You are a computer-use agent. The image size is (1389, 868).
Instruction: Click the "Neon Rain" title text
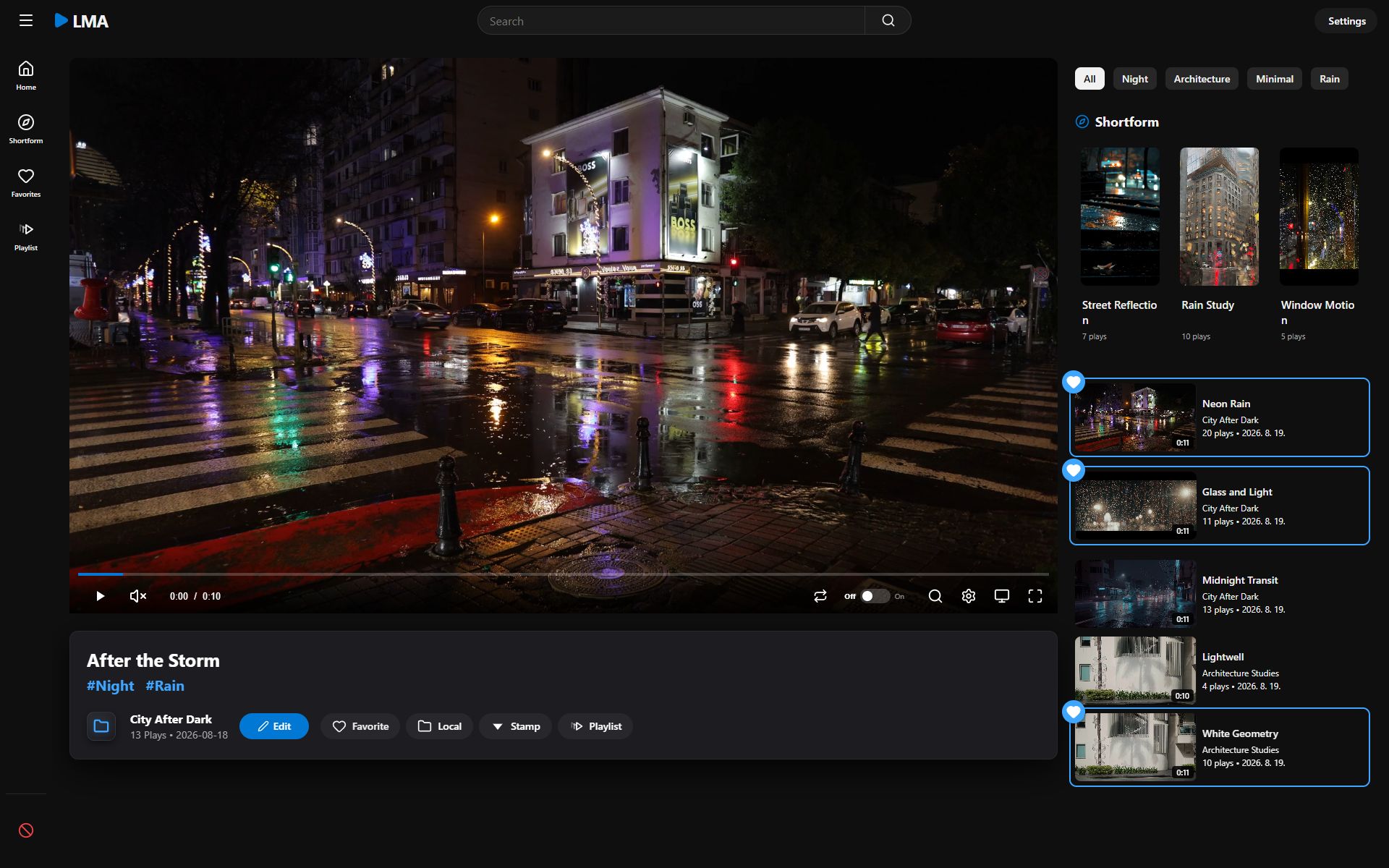tap(1226, 404)
